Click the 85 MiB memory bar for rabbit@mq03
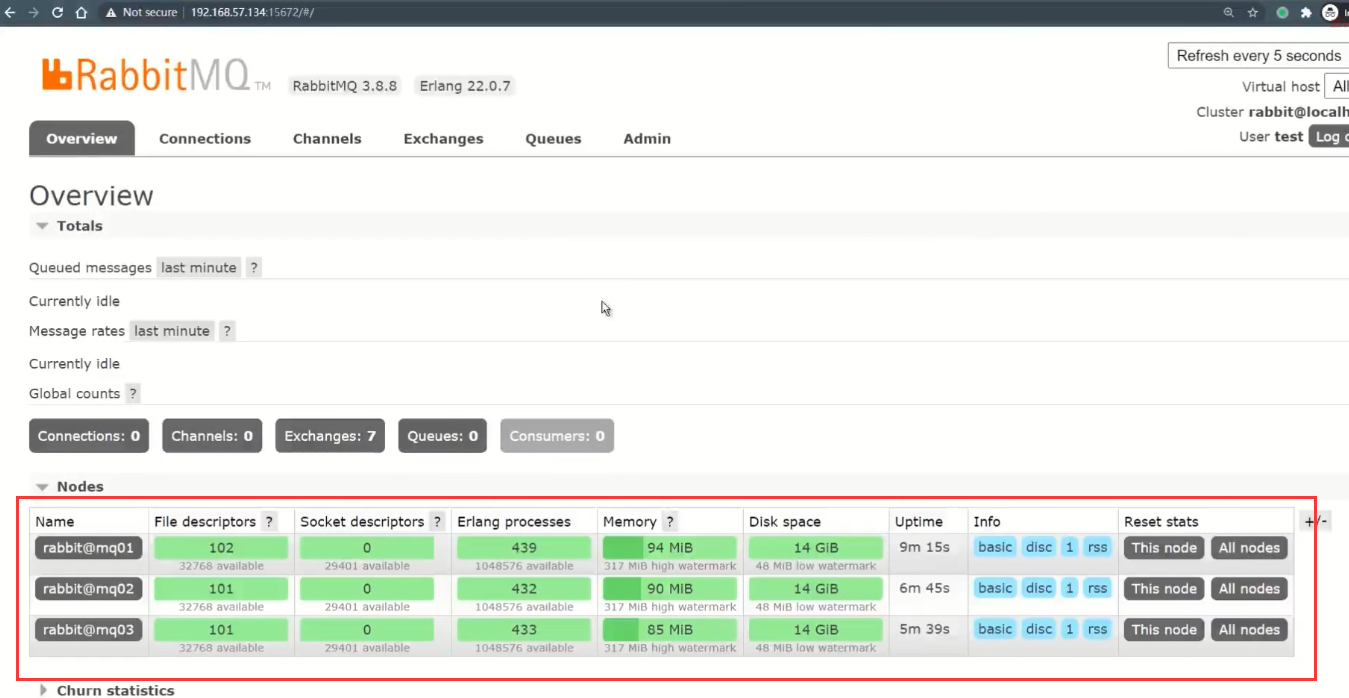Viewport: 1349px width, 698px height. pos(670,630)
